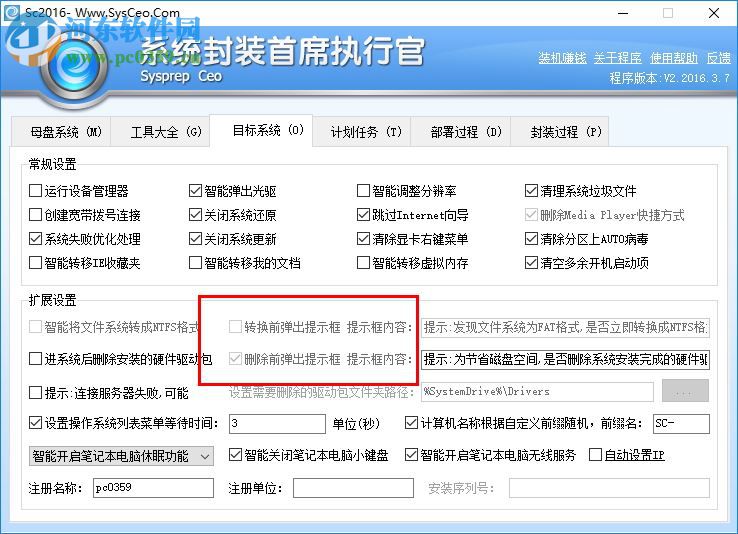Uncheck 系统失败优化处理
Viewport: 738px width, 534px height.
(35, 239)
